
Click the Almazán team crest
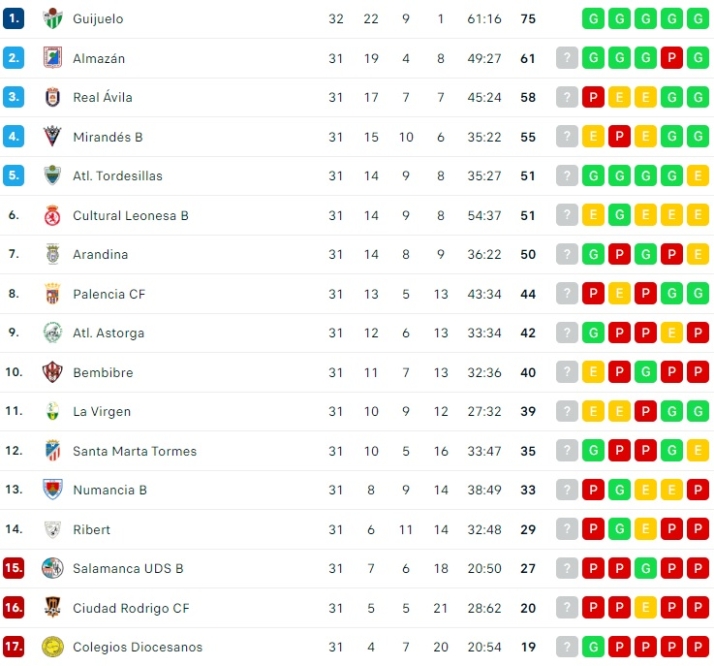52,58
